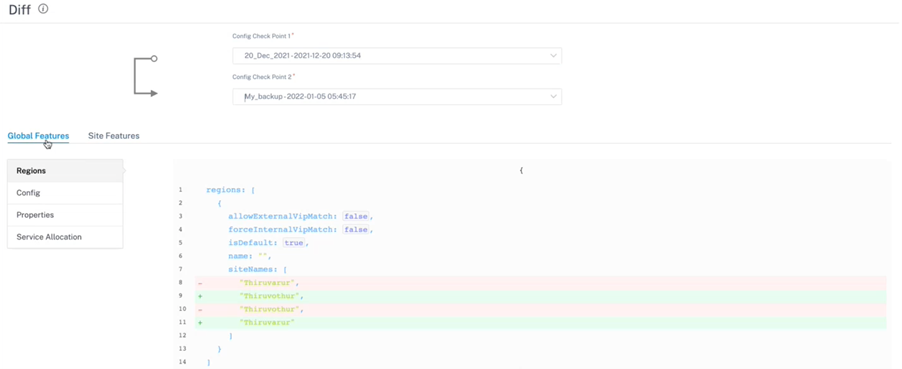Select Regions in the side list
This screenshot has width=902, height=369.
tap(65, 171)
